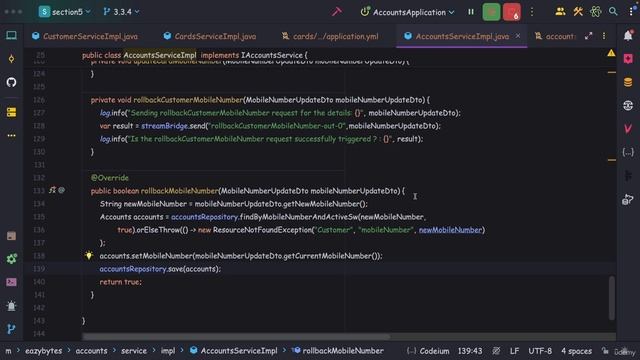Image resolution: width=640 pixels, height=360 pixels.
Task: Stop the running processes red button
Action: coord(512,12)
